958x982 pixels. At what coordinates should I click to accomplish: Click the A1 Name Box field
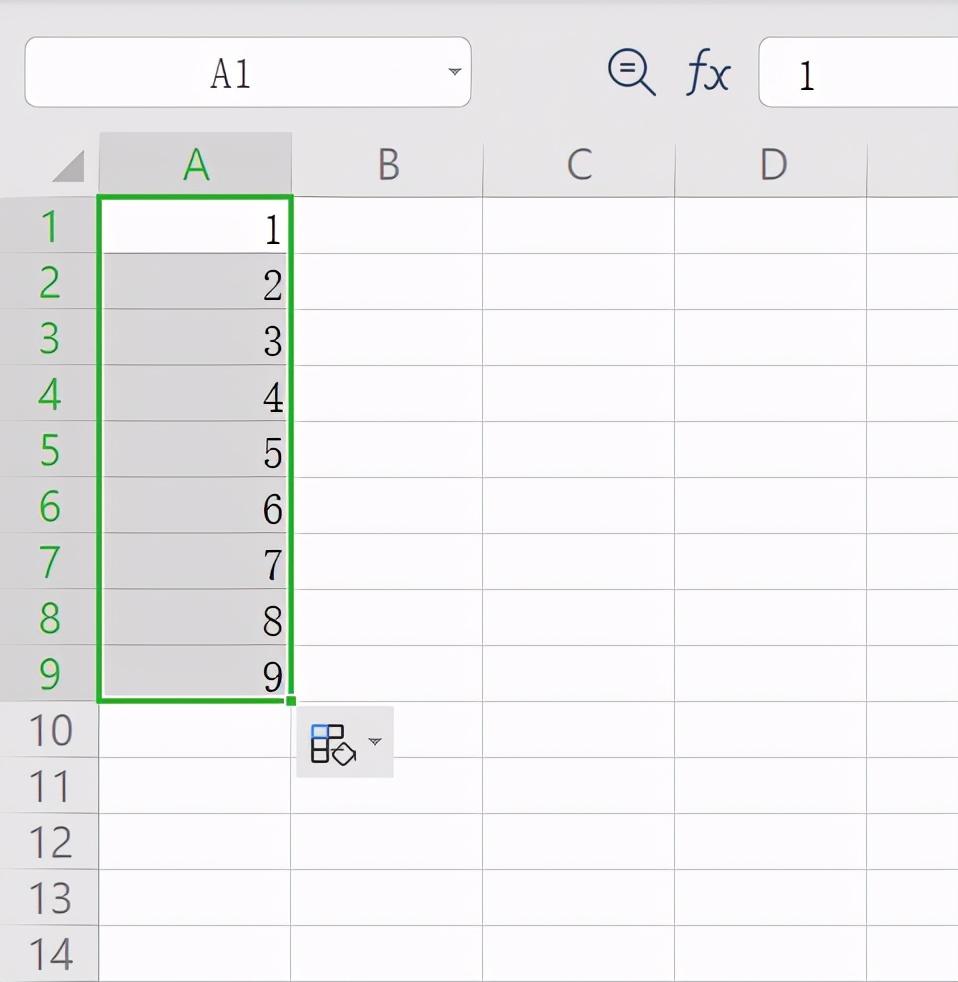click(x=230, y=73)
